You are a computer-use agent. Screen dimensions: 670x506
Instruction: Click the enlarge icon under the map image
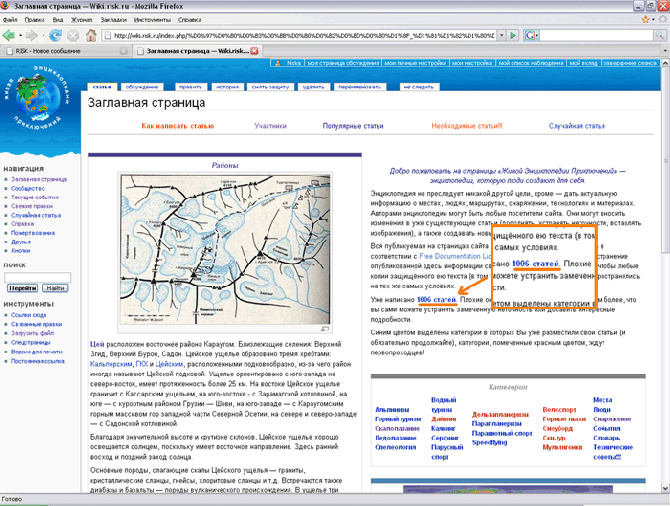(x=325, y=329)
